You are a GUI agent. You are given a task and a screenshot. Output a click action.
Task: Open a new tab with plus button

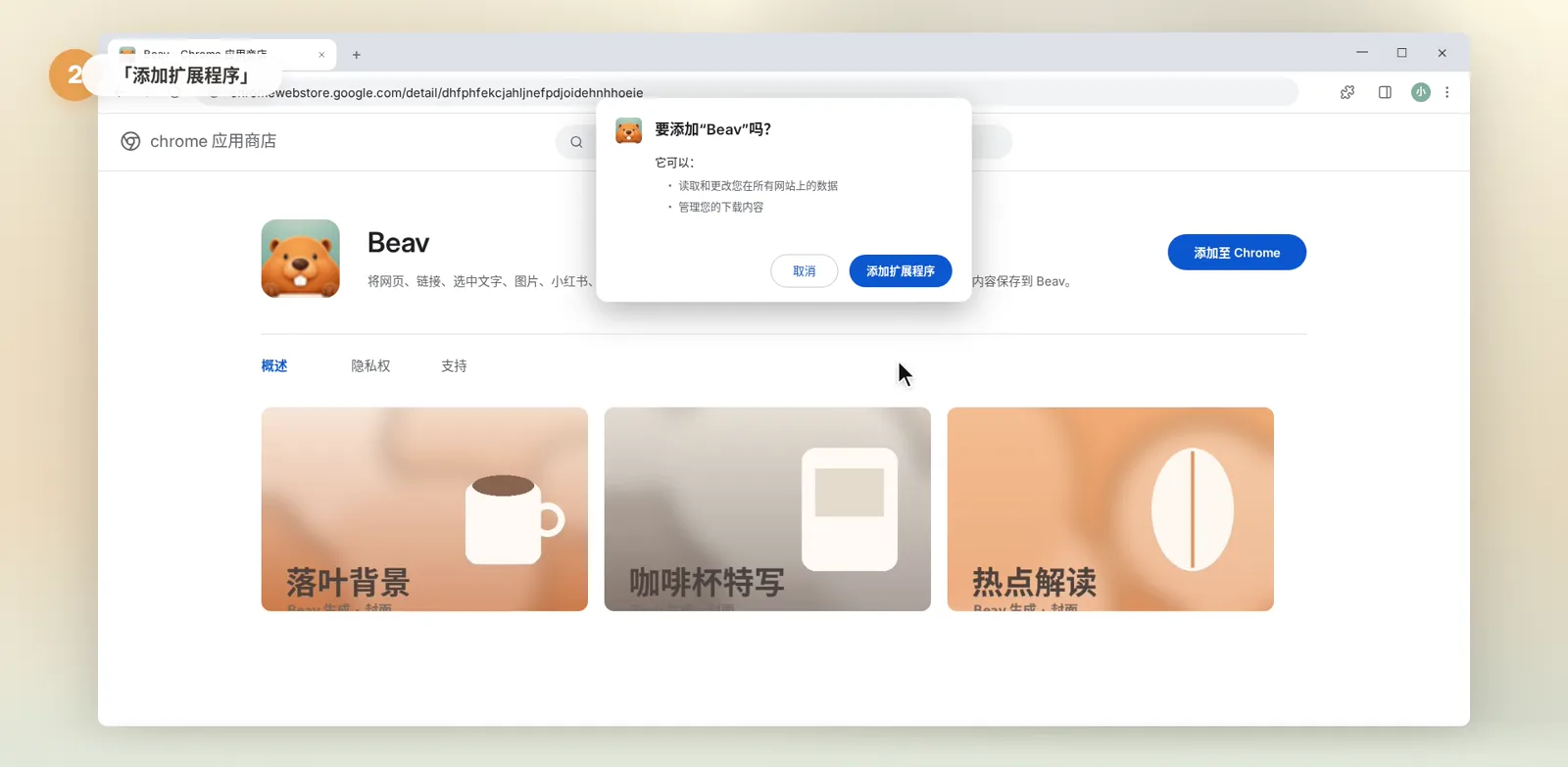357,55
